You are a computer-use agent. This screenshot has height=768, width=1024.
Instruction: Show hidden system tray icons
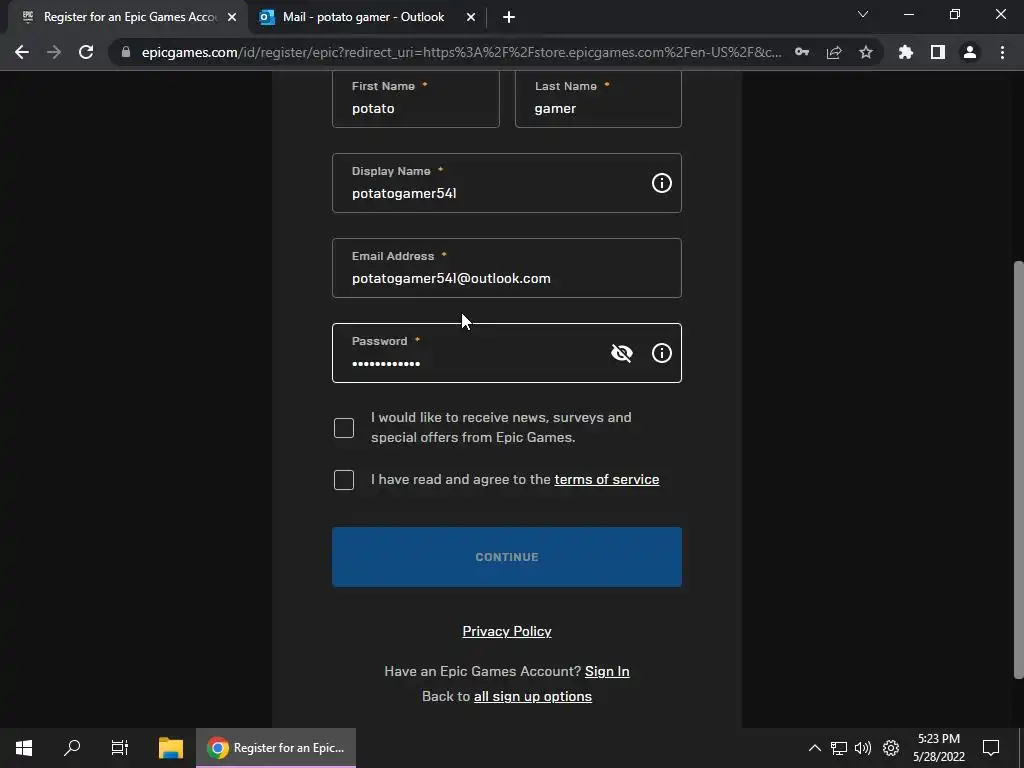click(814, 748)
